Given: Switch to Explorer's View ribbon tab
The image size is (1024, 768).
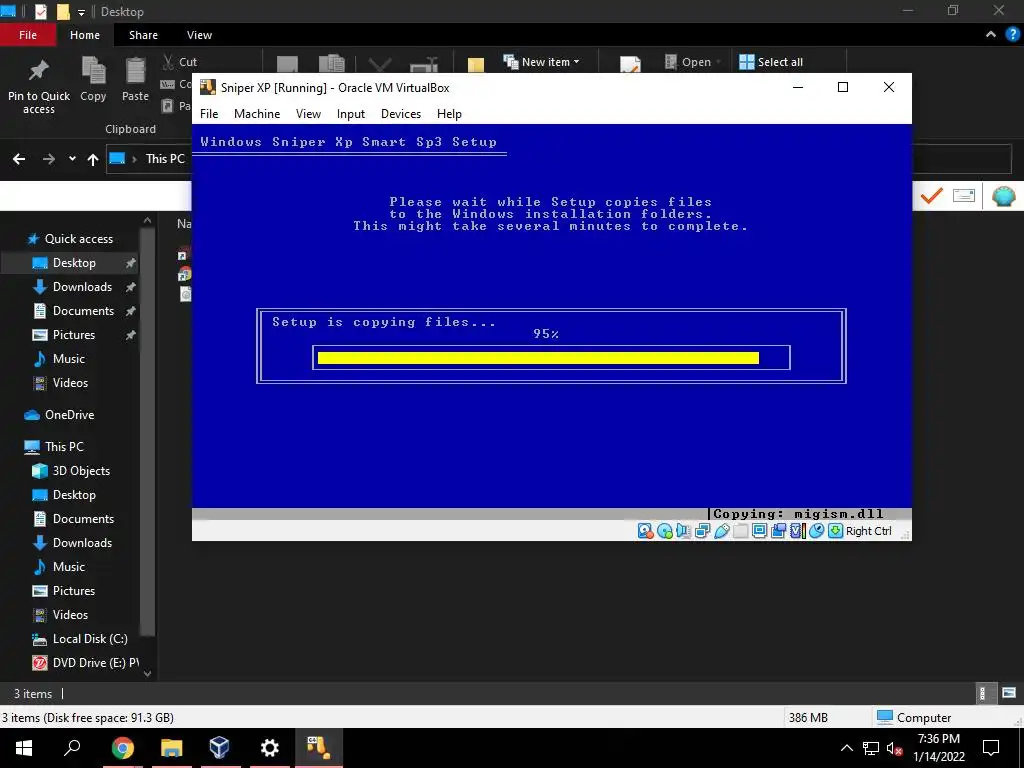Looking at the screenshot, I should 199,35.
